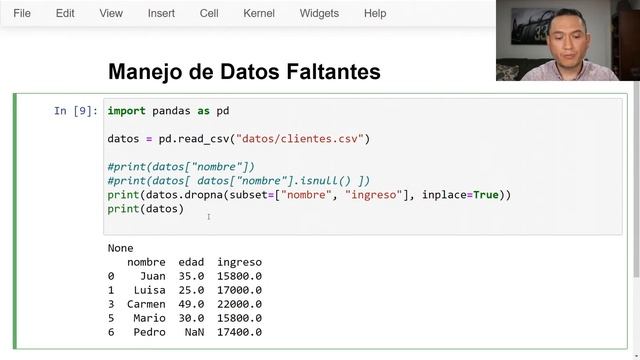Click the commented print(datos["nombre"]) line
Screen dimensions: 640x360
pyautogui.click(x=181, y=167)
